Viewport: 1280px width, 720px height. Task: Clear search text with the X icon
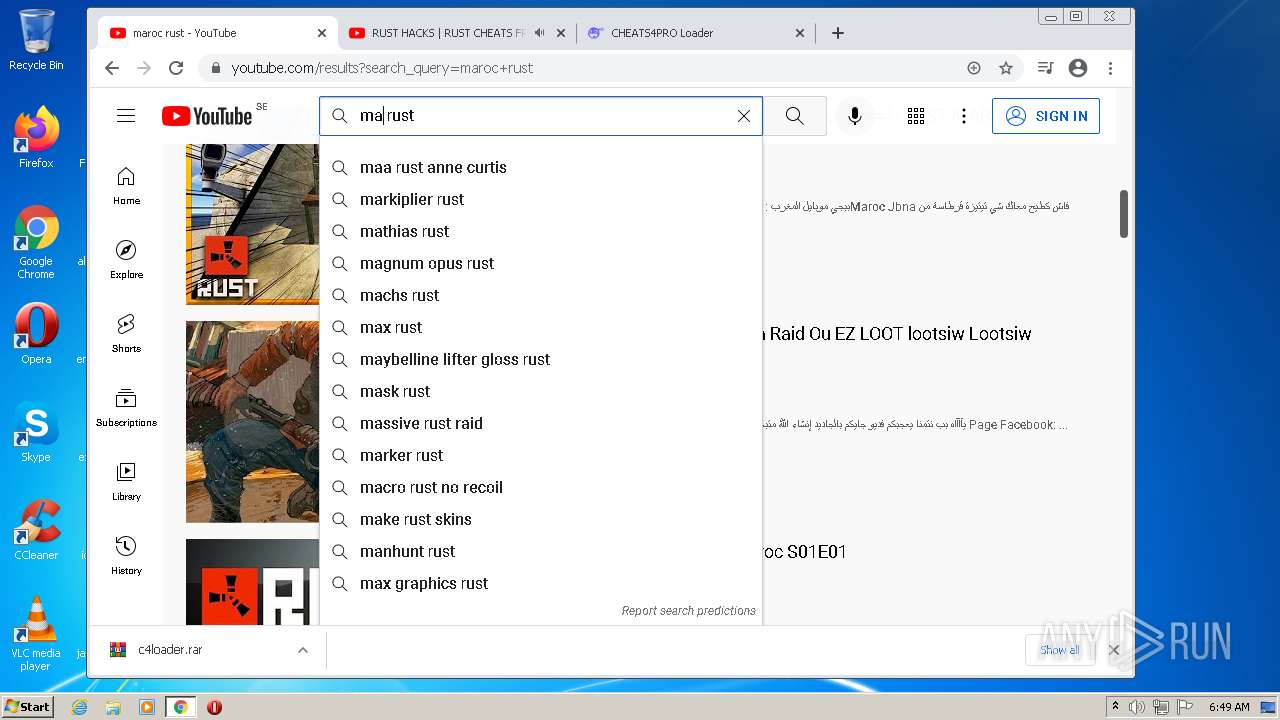click(x=744, y=116)
